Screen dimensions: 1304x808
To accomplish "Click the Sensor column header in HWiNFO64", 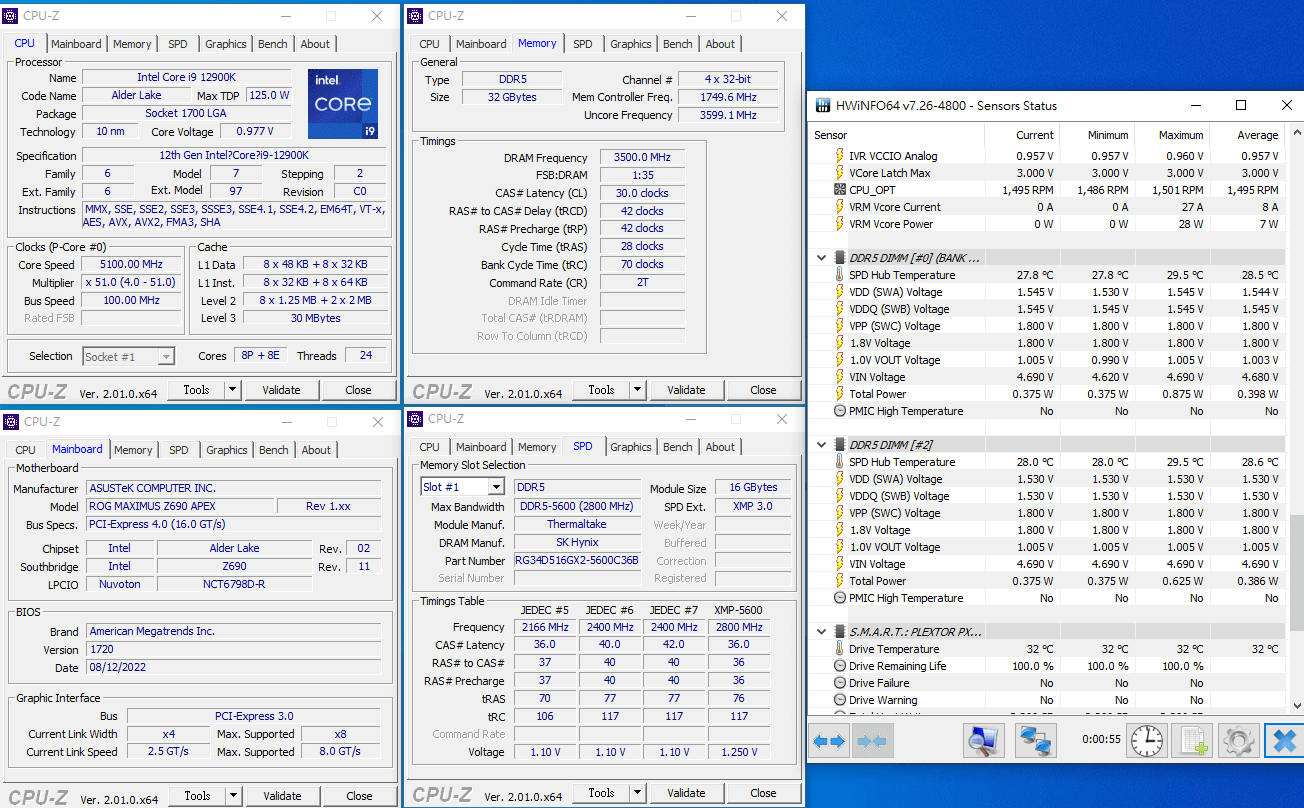I will click(x=897, y=135).
